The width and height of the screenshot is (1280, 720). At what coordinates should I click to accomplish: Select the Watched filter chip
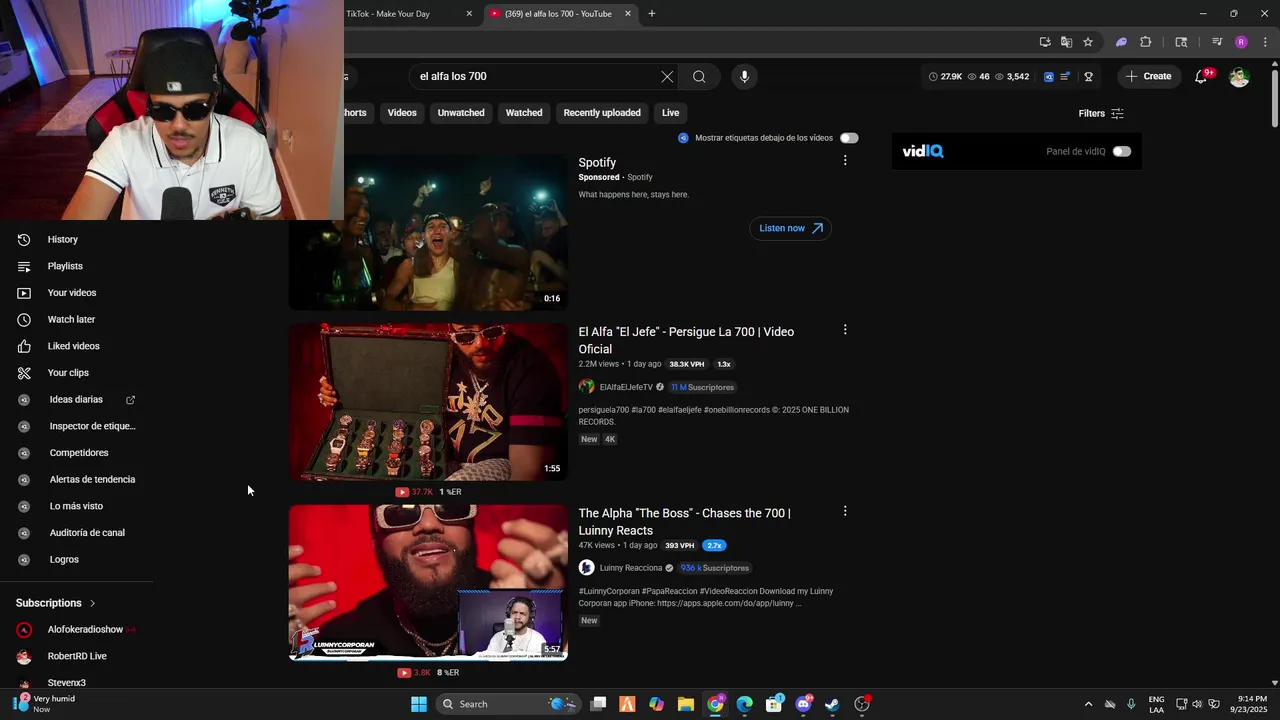(x=524, y=113)
